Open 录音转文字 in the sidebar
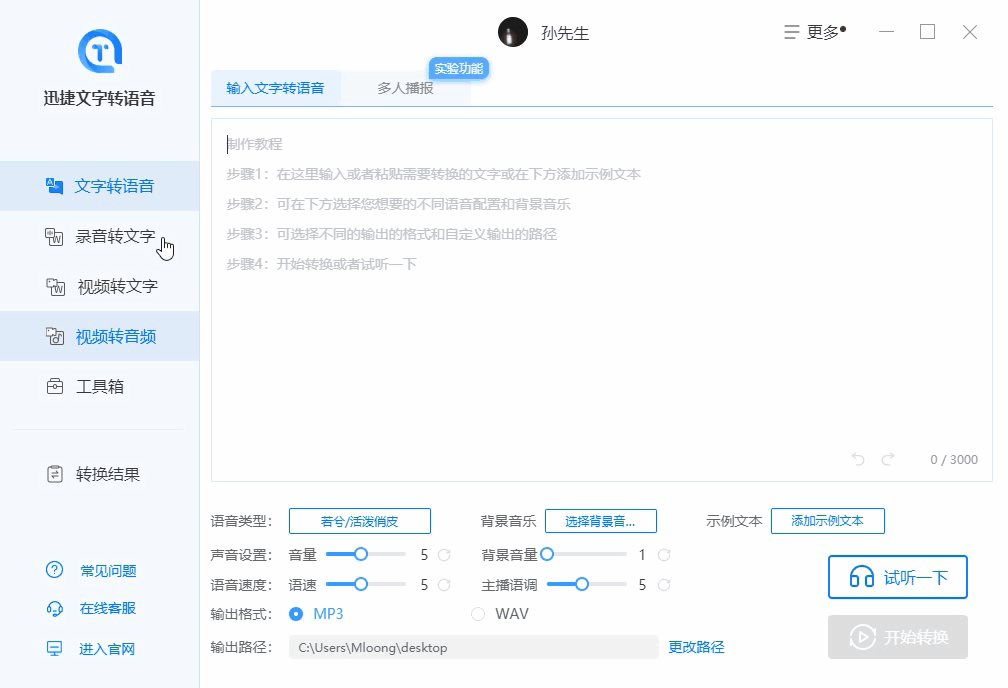This screenshot has width=1008, height=688. pyautogui.click(x=100, y=236)
